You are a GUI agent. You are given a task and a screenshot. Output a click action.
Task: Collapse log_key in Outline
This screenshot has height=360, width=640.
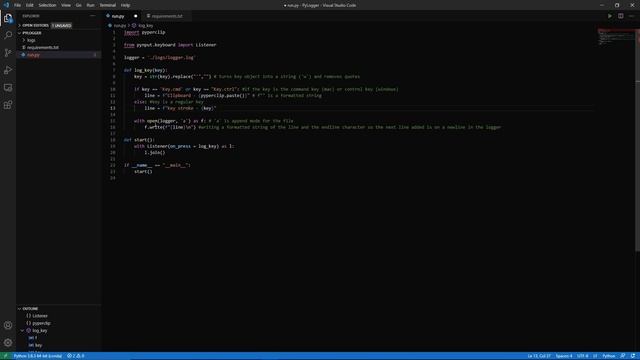22,331
